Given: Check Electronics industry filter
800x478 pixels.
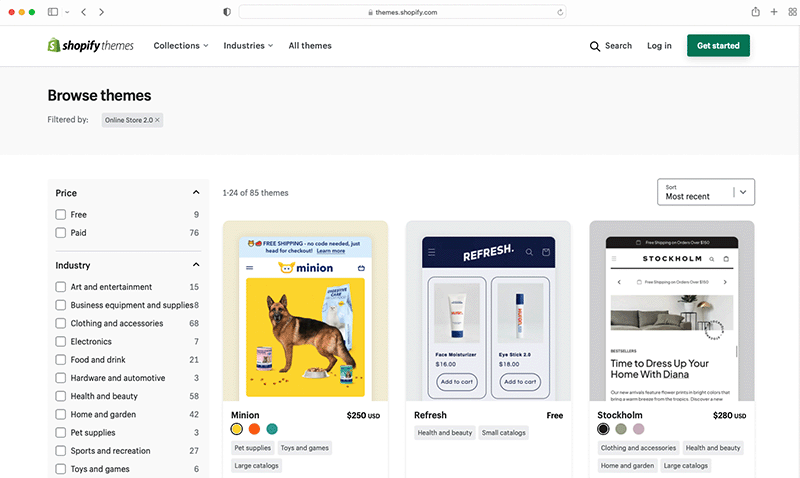Looking at the screenshot, I should point(61,342).
